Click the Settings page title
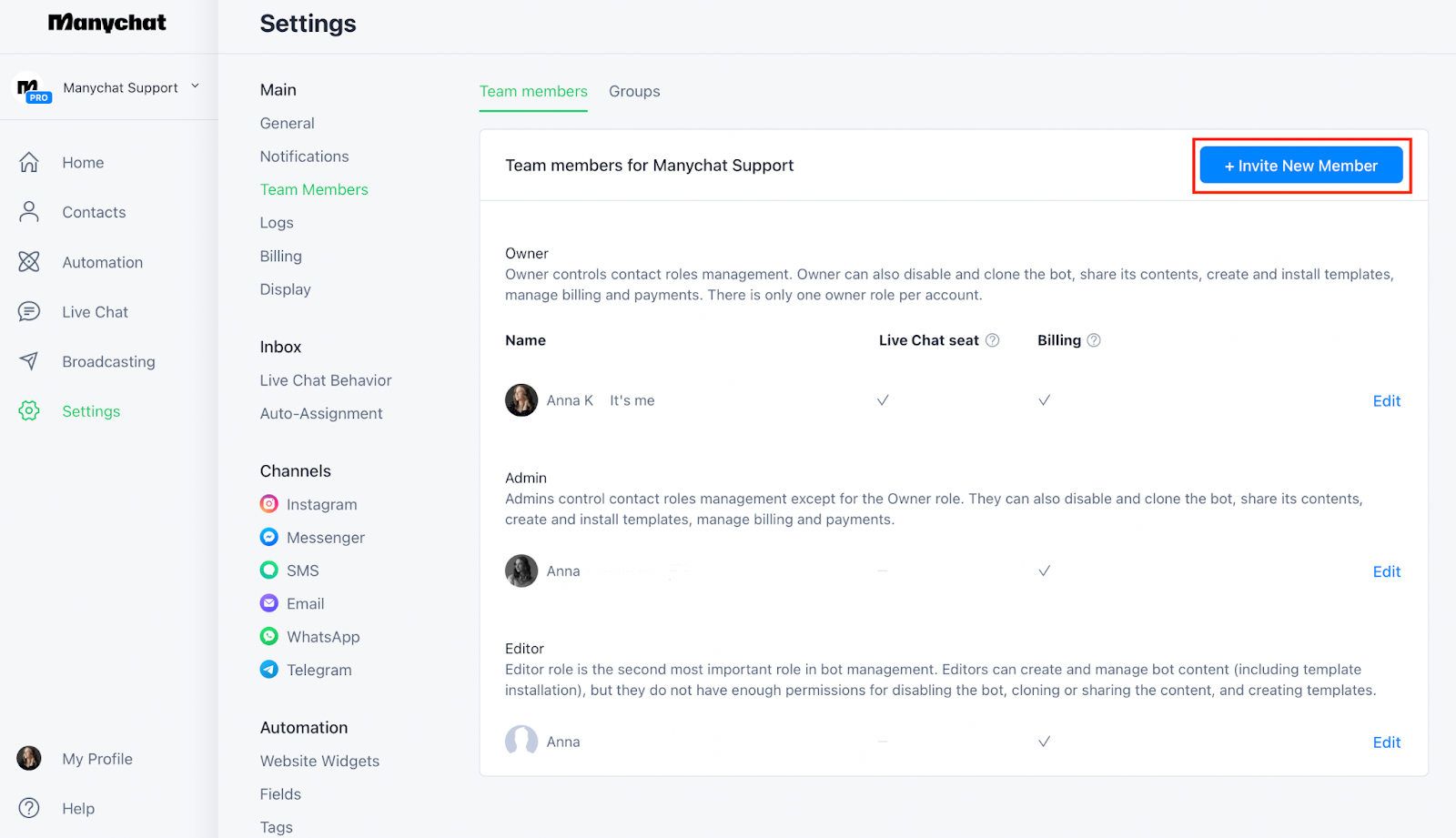 click(x=308, y=24)
